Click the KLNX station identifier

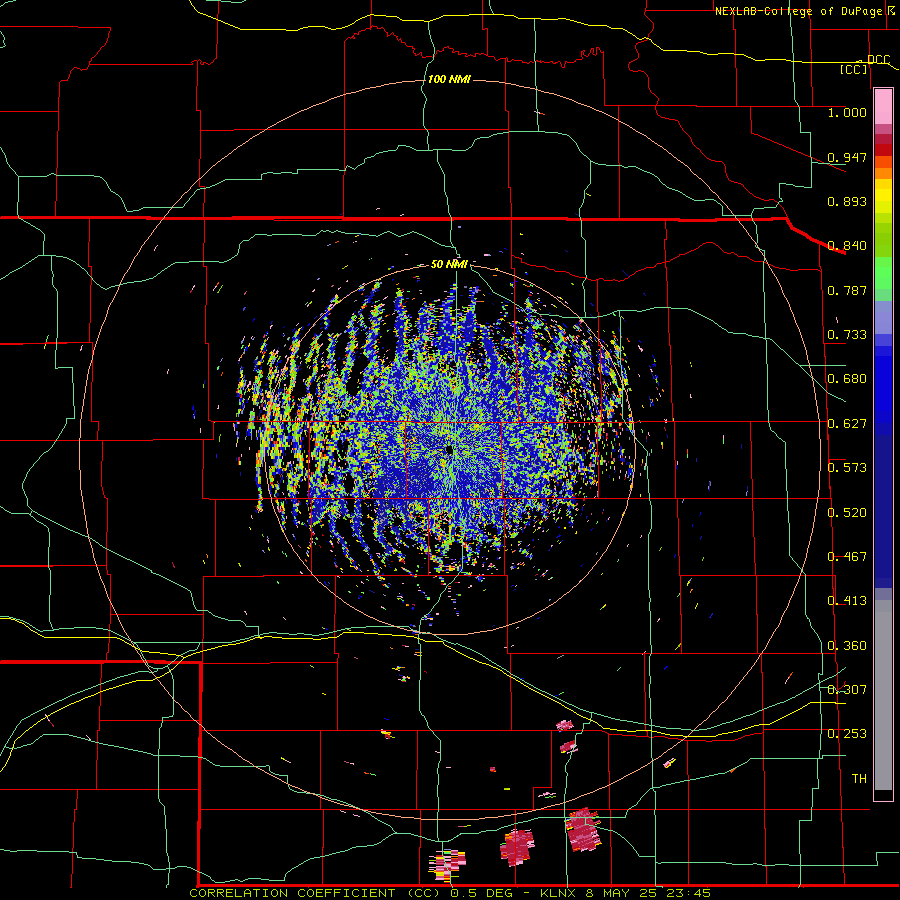click(557, 893)
